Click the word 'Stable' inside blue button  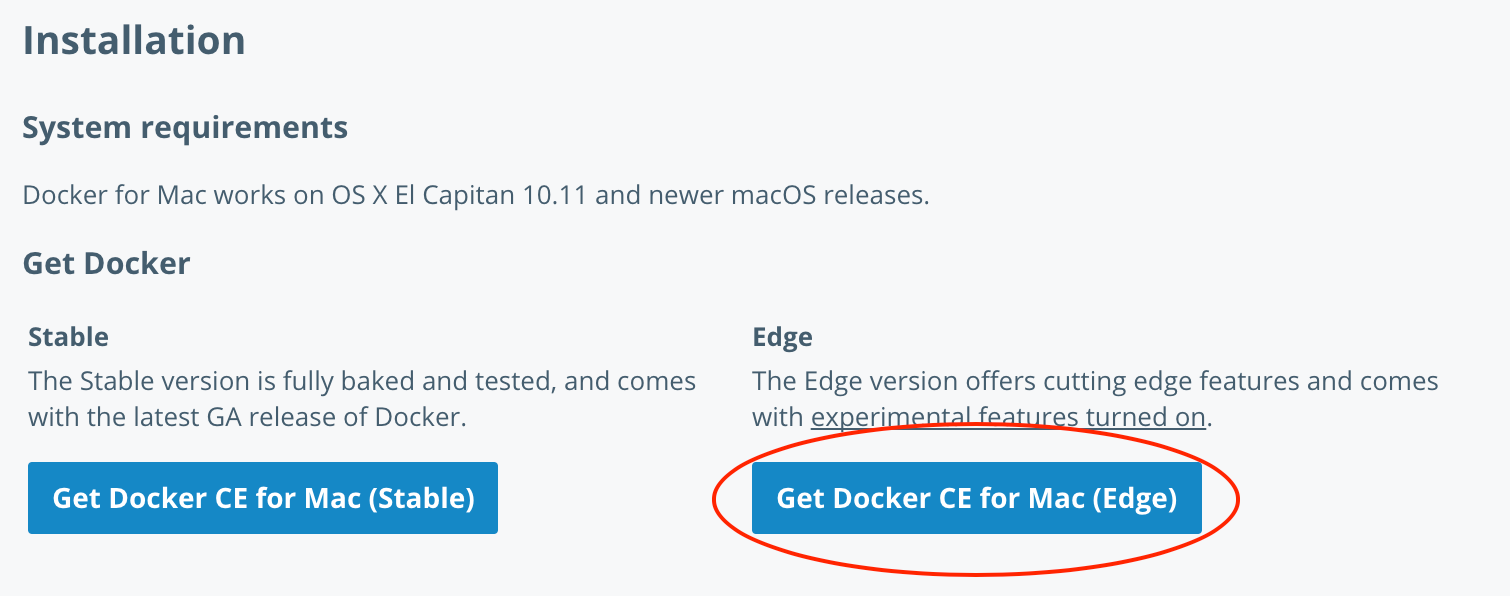pos(421,498)
